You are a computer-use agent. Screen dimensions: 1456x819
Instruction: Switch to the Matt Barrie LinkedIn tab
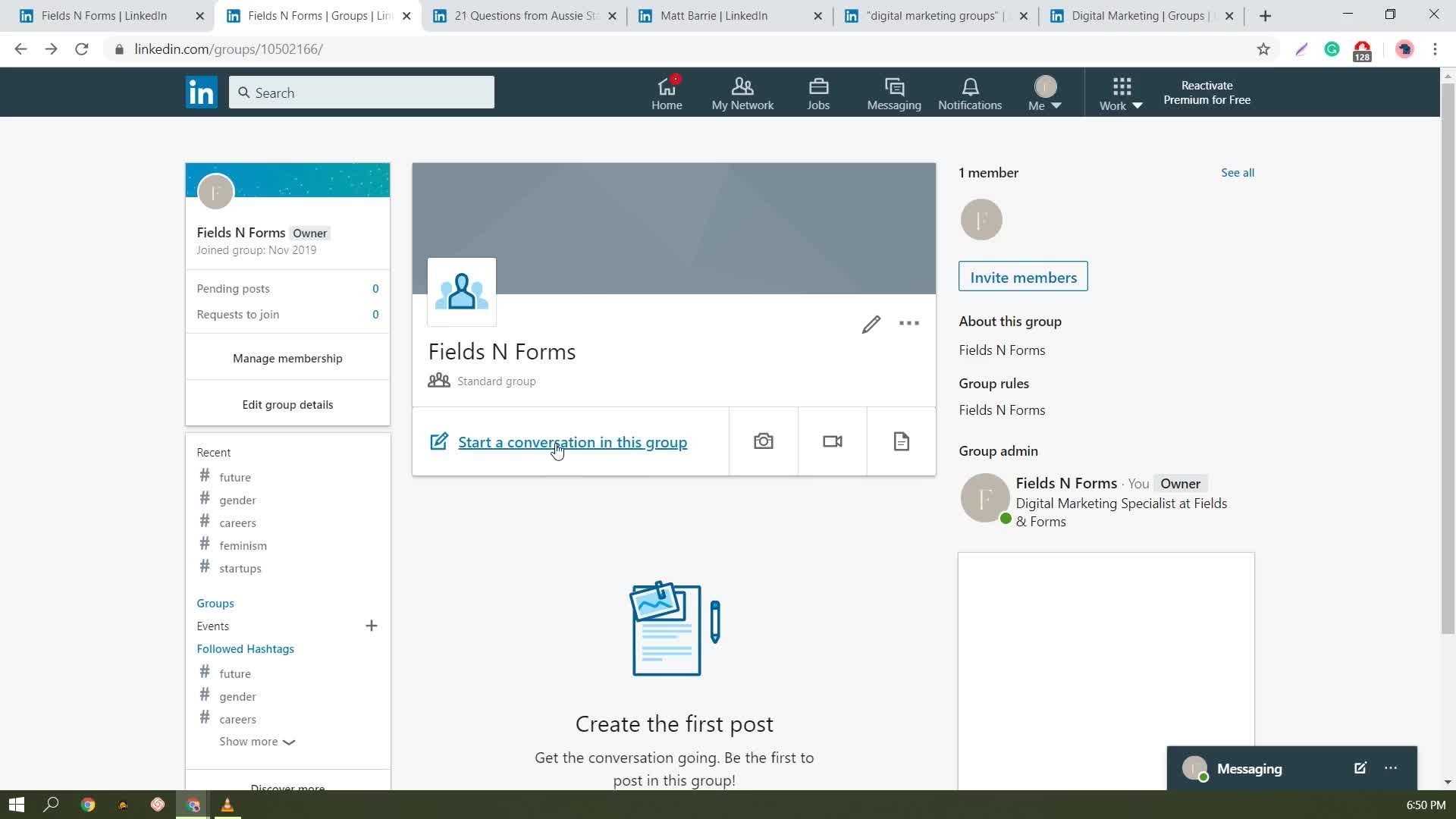click(713, 16)
